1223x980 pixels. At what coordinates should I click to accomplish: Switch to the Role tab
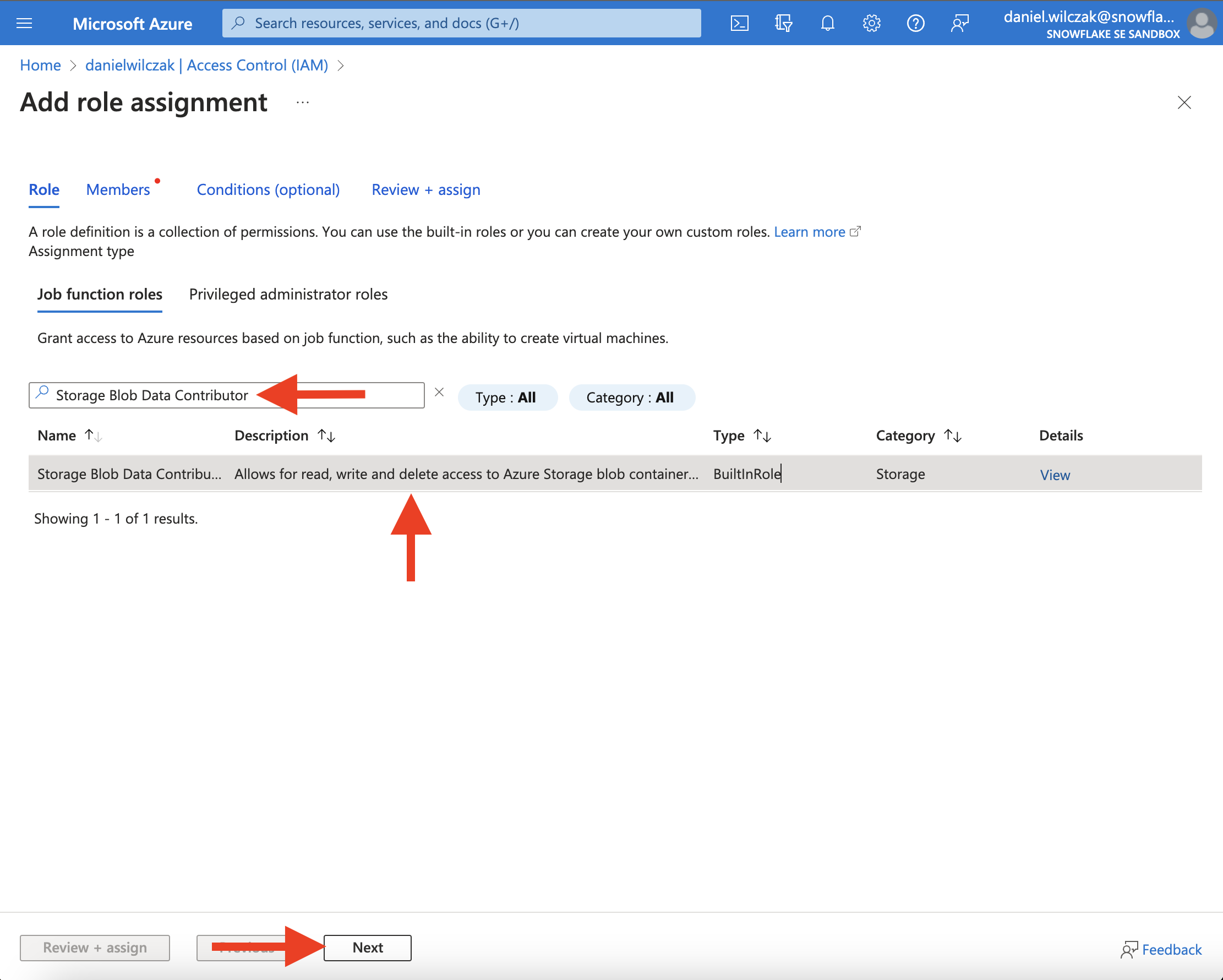tap(44, 189)
